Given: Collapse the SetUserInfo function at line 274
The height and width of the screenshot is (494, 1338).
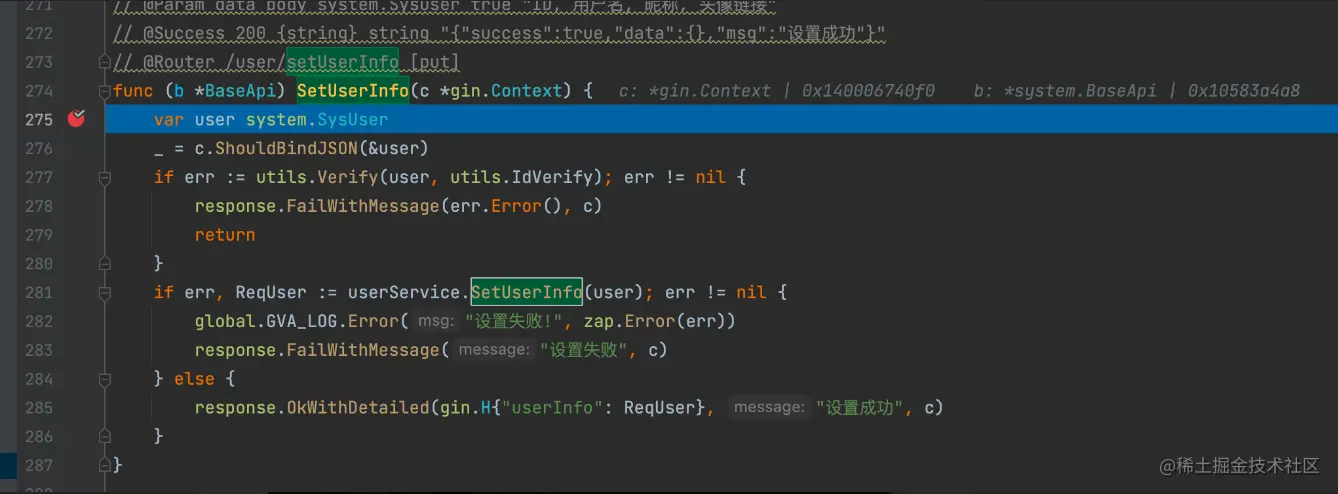Looking at the screenshot, I should coord(105,91).
